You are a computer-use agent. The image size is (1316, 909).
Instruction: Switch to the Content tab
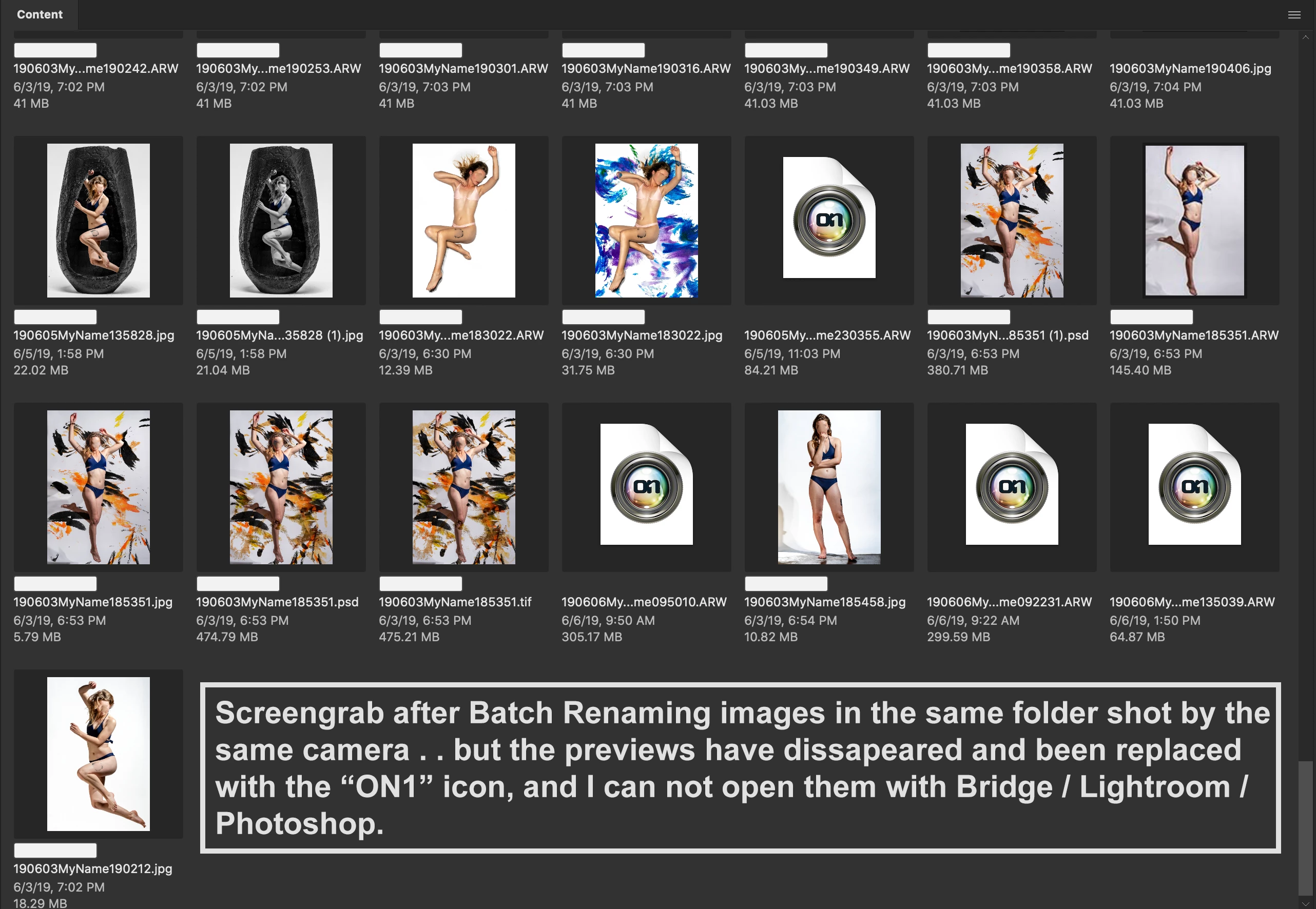(40, 15)
